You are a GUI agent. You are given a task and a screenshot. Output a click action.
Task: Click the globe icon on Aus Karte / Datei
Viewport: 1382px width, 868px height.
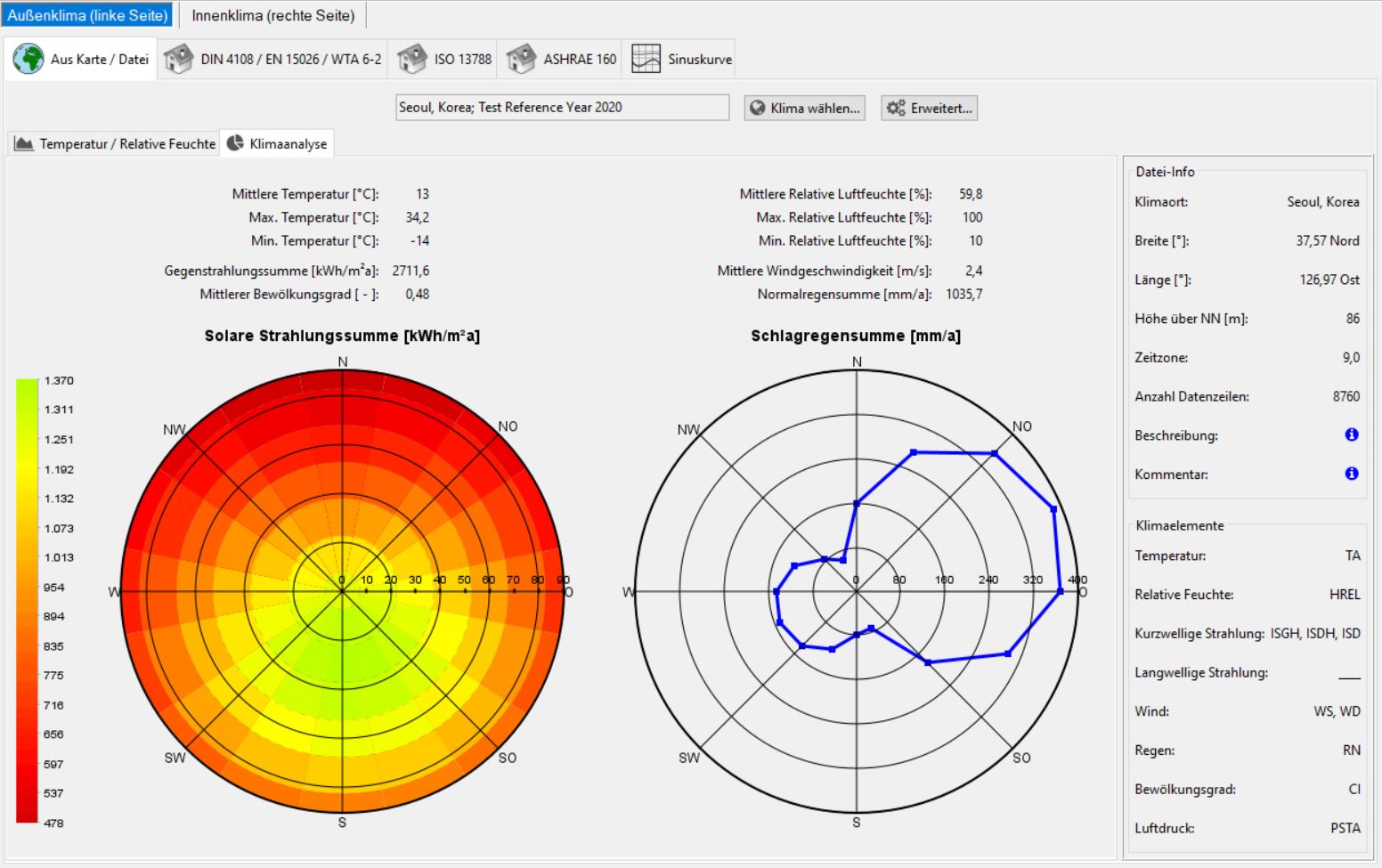tap(28, 59)
